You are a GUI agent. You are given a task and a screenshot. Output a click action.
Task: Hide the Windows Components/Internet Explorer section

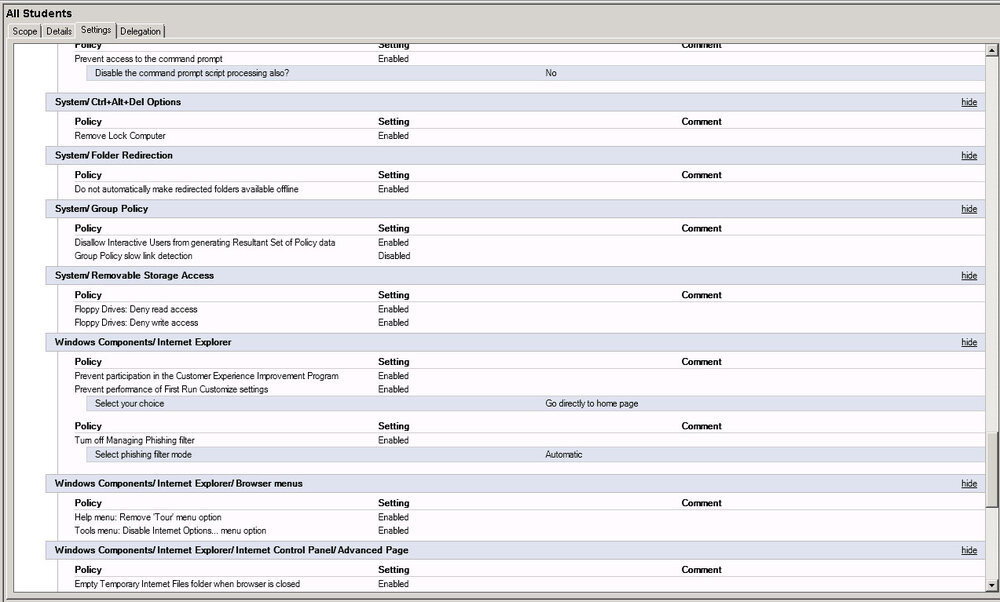point(969,342)
